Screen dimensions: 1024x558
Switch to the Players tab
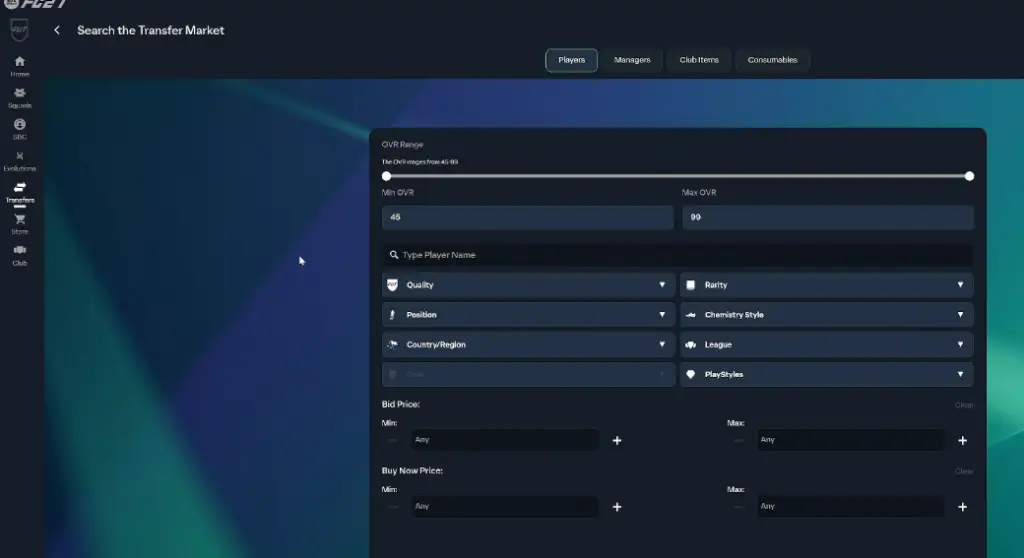(571, 60)
